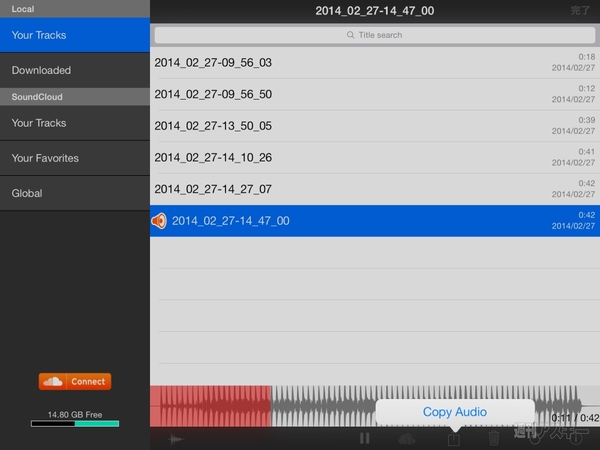
Task: Select track 2014_02_27-09_56_50
Action: coord(375,95)
